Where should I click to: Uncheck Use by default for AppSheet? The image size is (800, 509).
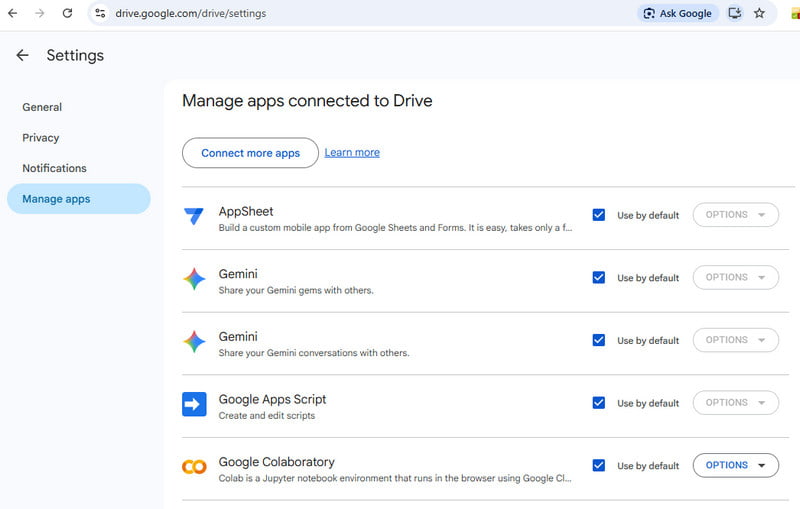599,215
